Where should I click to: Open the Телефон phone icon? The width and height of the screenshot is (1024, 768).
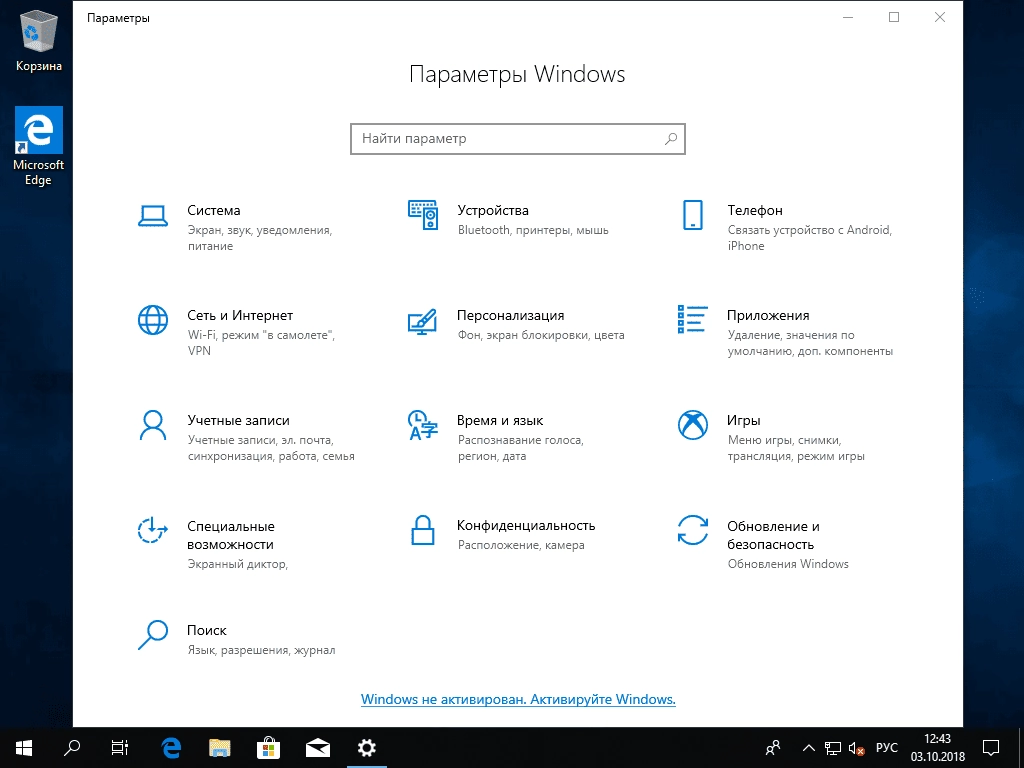point(692,215)
